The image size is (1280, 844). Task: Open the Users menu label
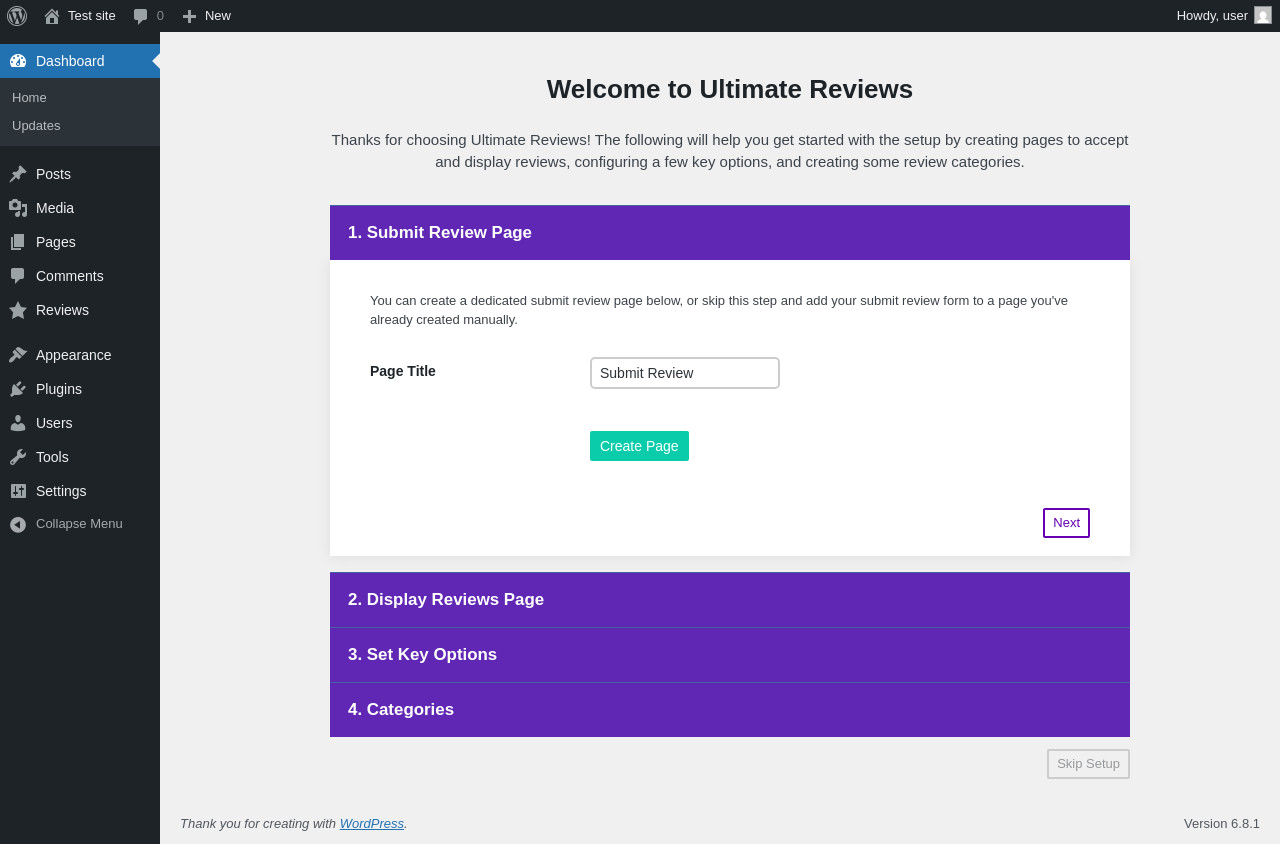pyautogui.click(x=54, y=423)
